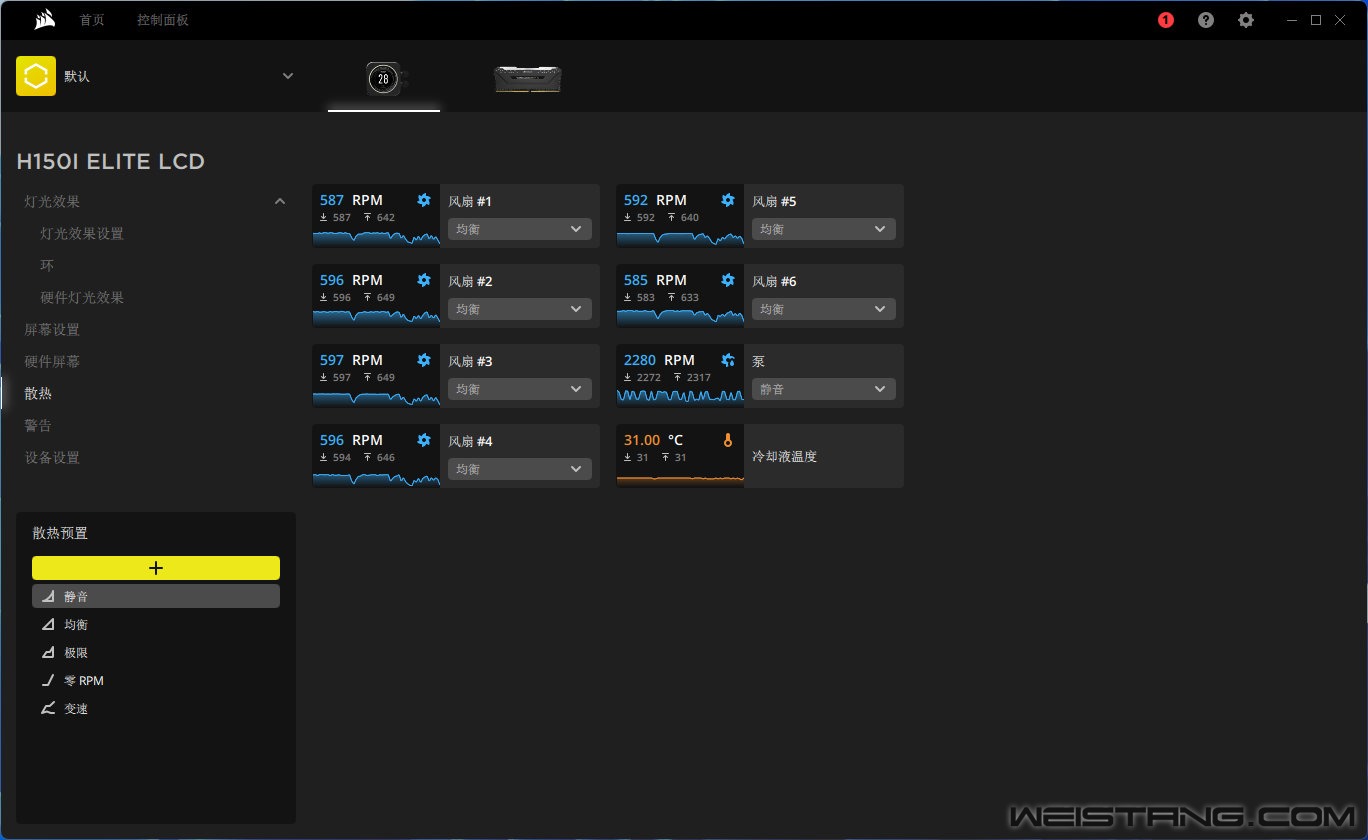Open gear settings for 风扇 #5
Image resolution: width=1368 pixels, height=840 pixels.
click(x=728, y=200)
